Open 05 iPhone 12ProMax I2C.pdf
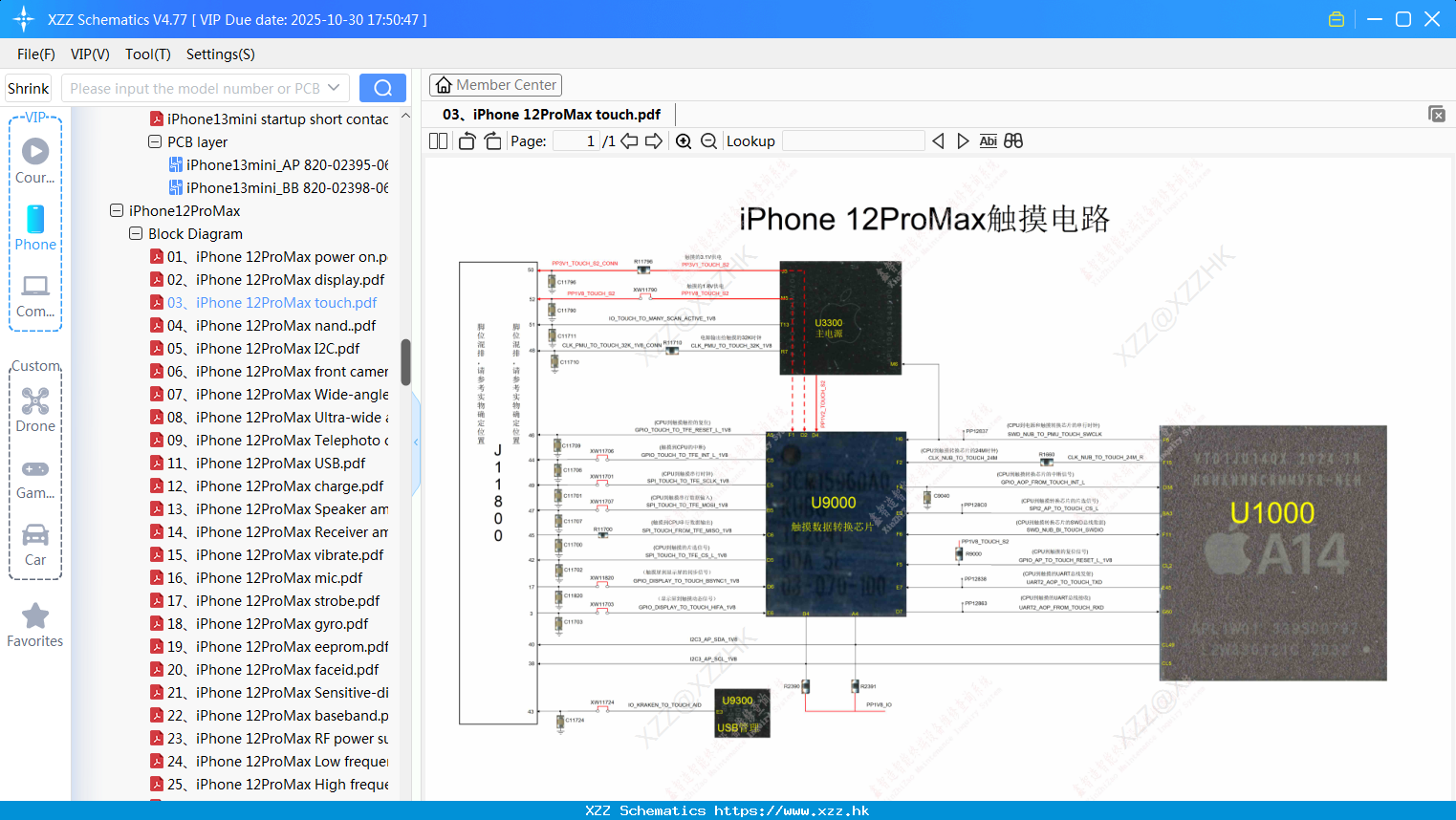1456x820 pixels. [x=254, y=348]
